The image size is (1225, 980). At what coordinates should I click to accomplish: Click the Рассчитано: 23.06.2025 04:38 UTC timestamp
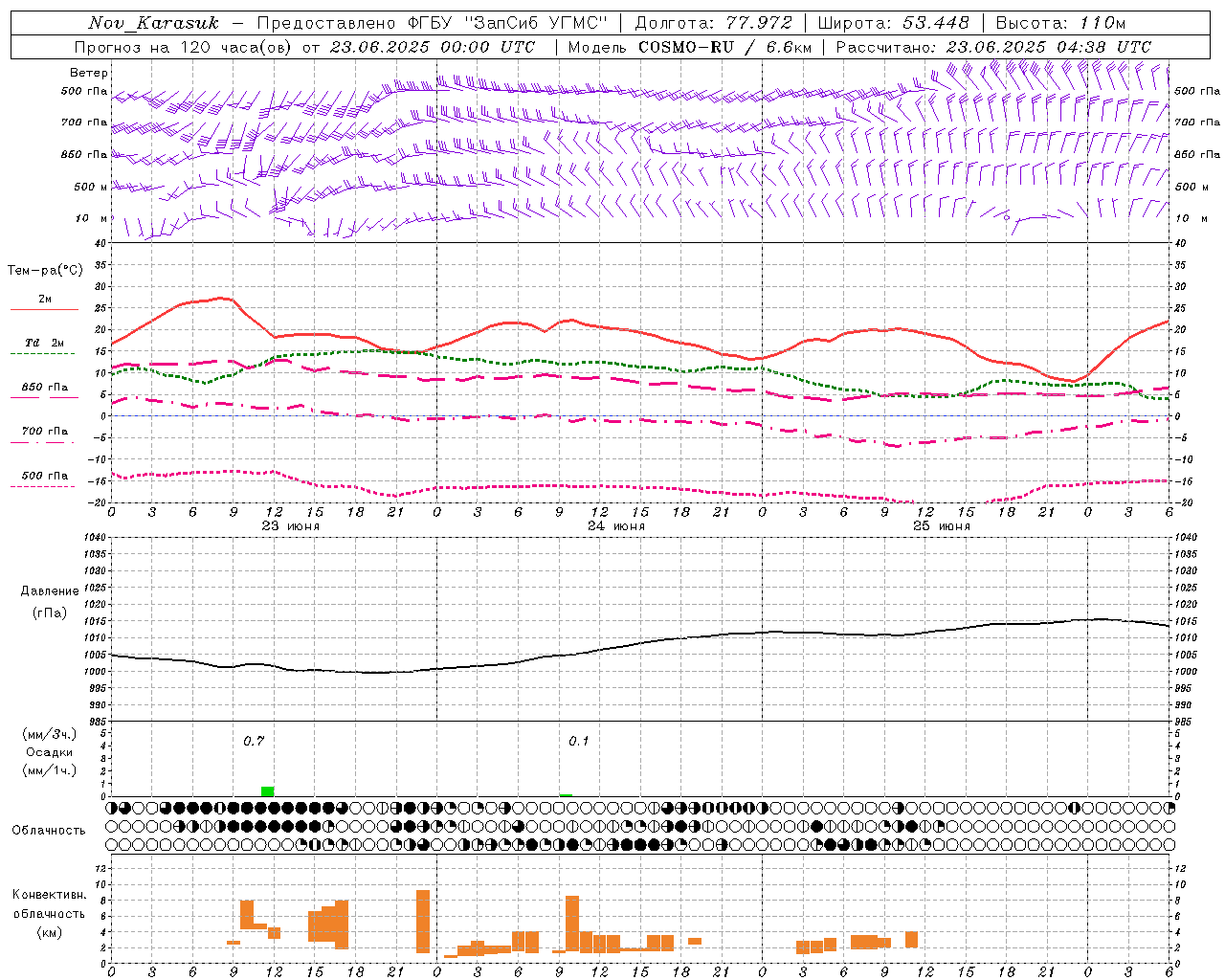(x=993, y=47)
